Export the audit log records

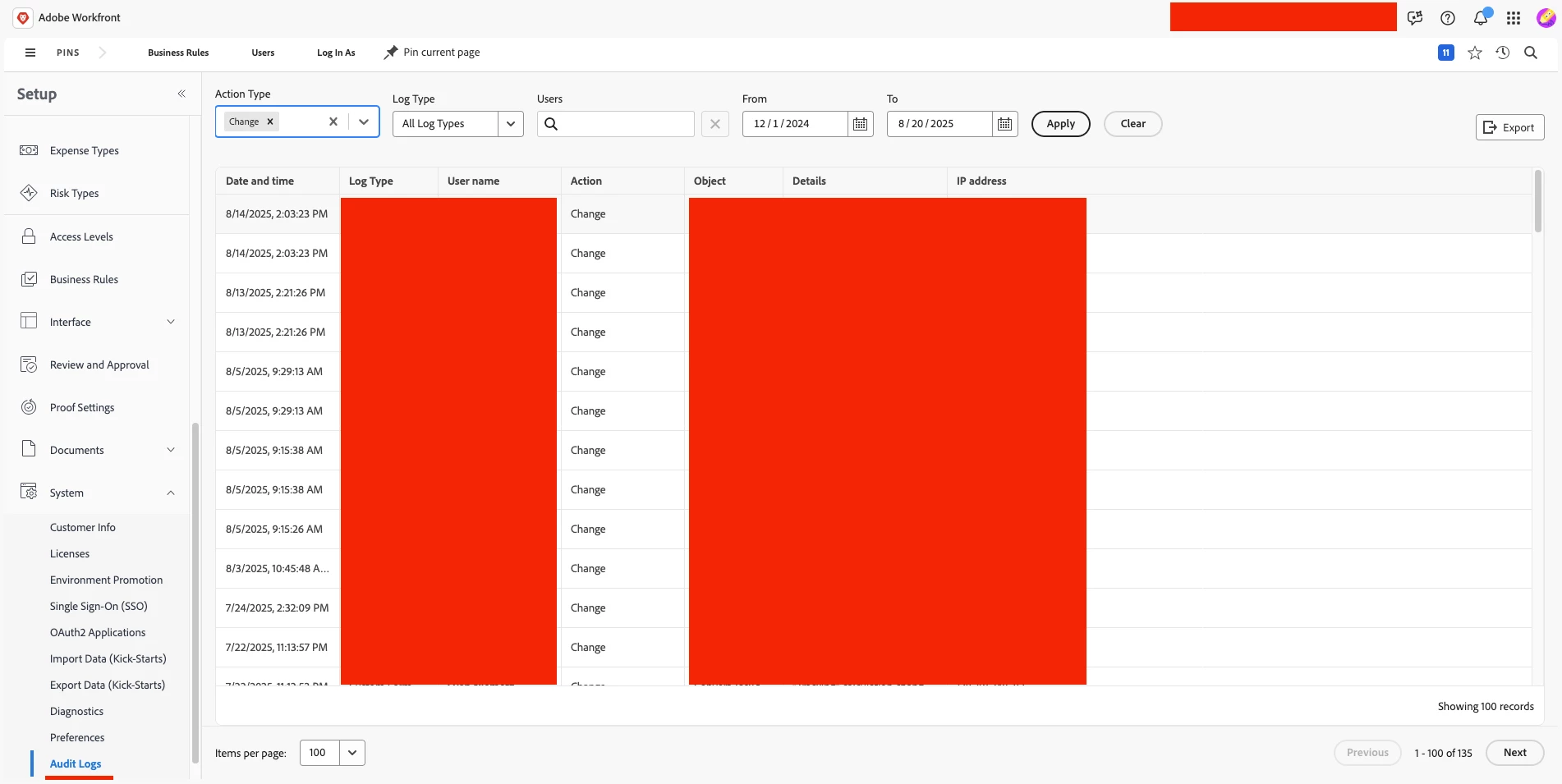1509,127
